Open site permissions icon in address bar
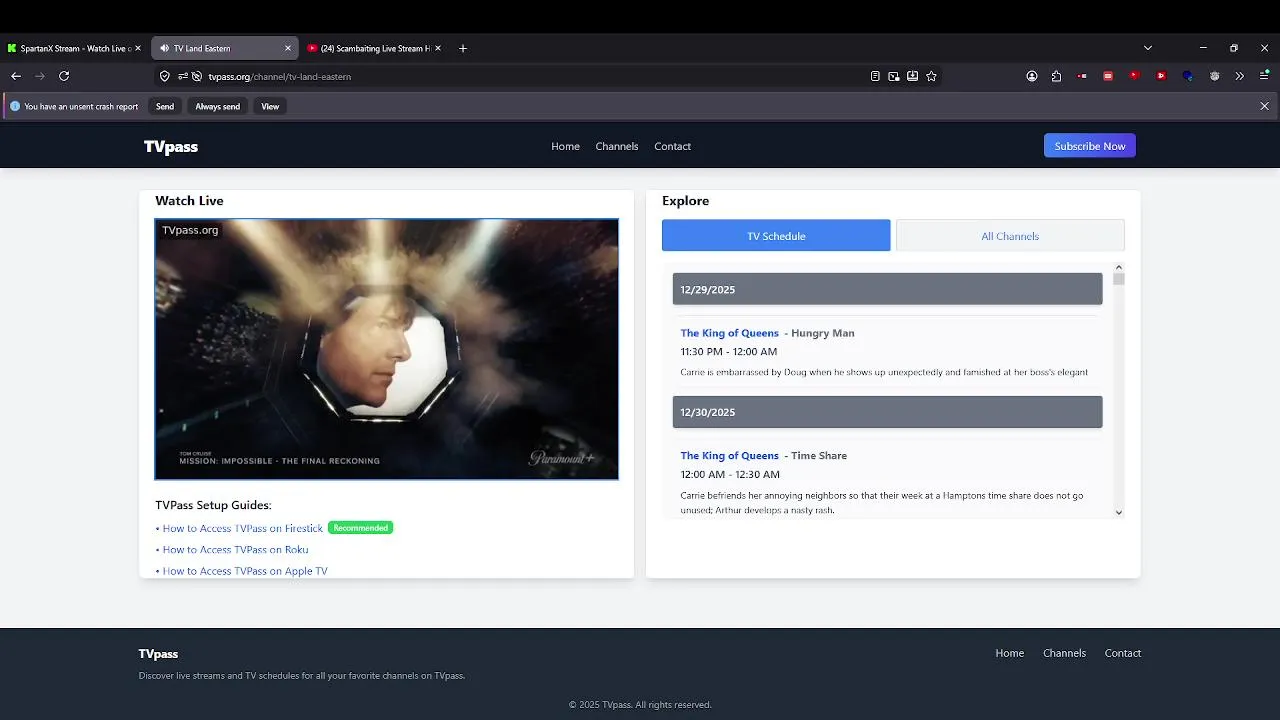This screenshot has height=720, width=1280. [183, 76]
